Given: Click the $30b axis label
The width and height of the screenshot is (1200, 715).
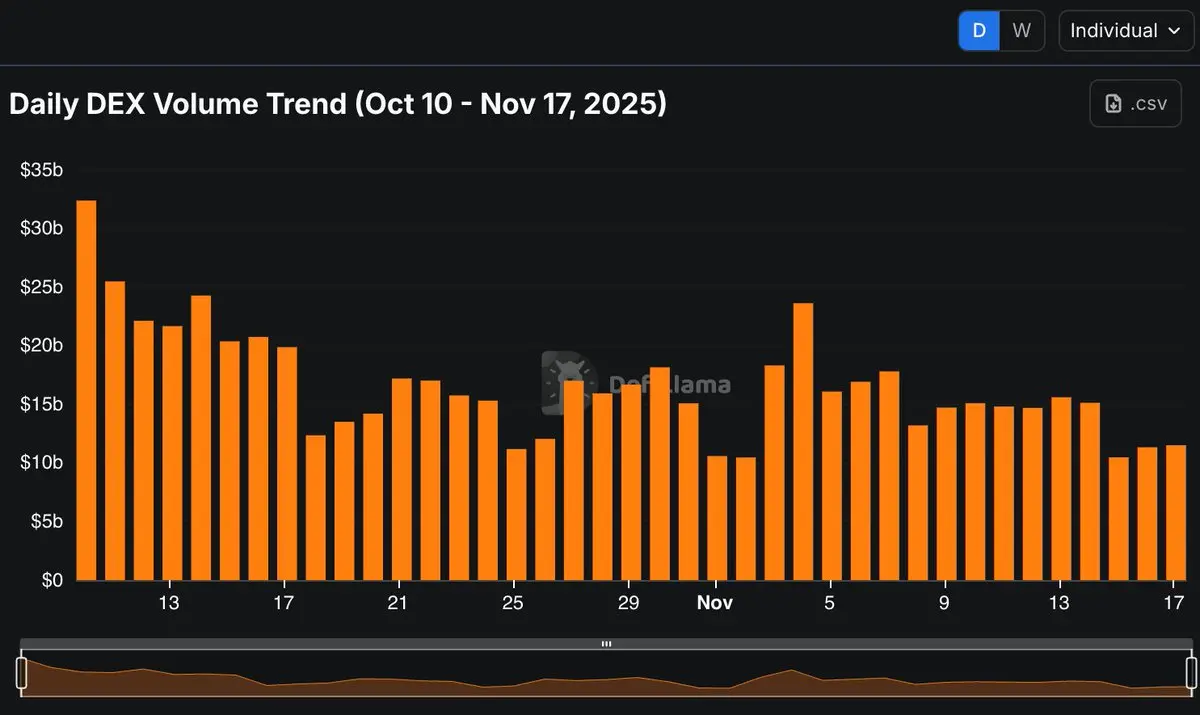Looking at the screenshot, I should 41,228.
